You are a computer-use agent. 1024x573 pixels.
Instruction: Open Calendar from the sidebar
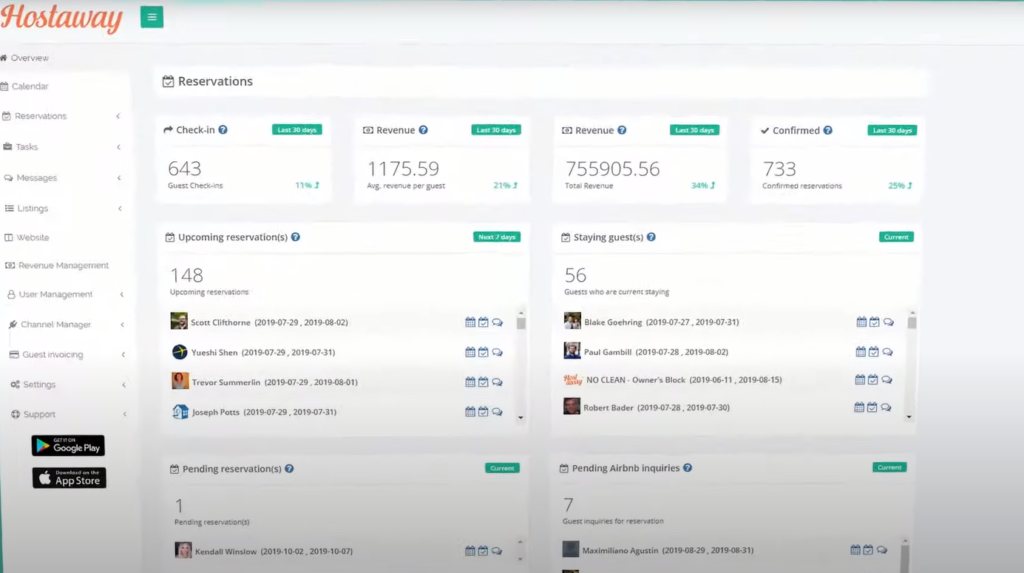(x=30, y=87)
